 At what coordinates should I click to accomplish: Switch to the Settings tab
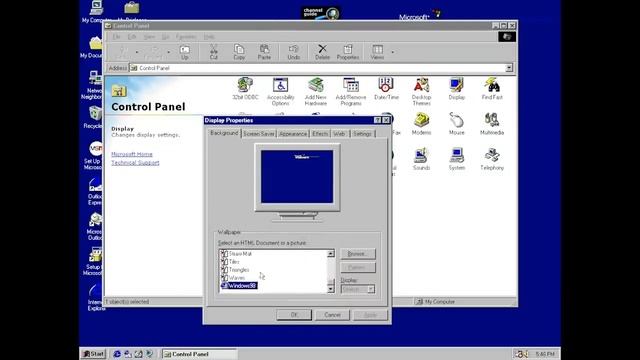[x=362, y=134]
